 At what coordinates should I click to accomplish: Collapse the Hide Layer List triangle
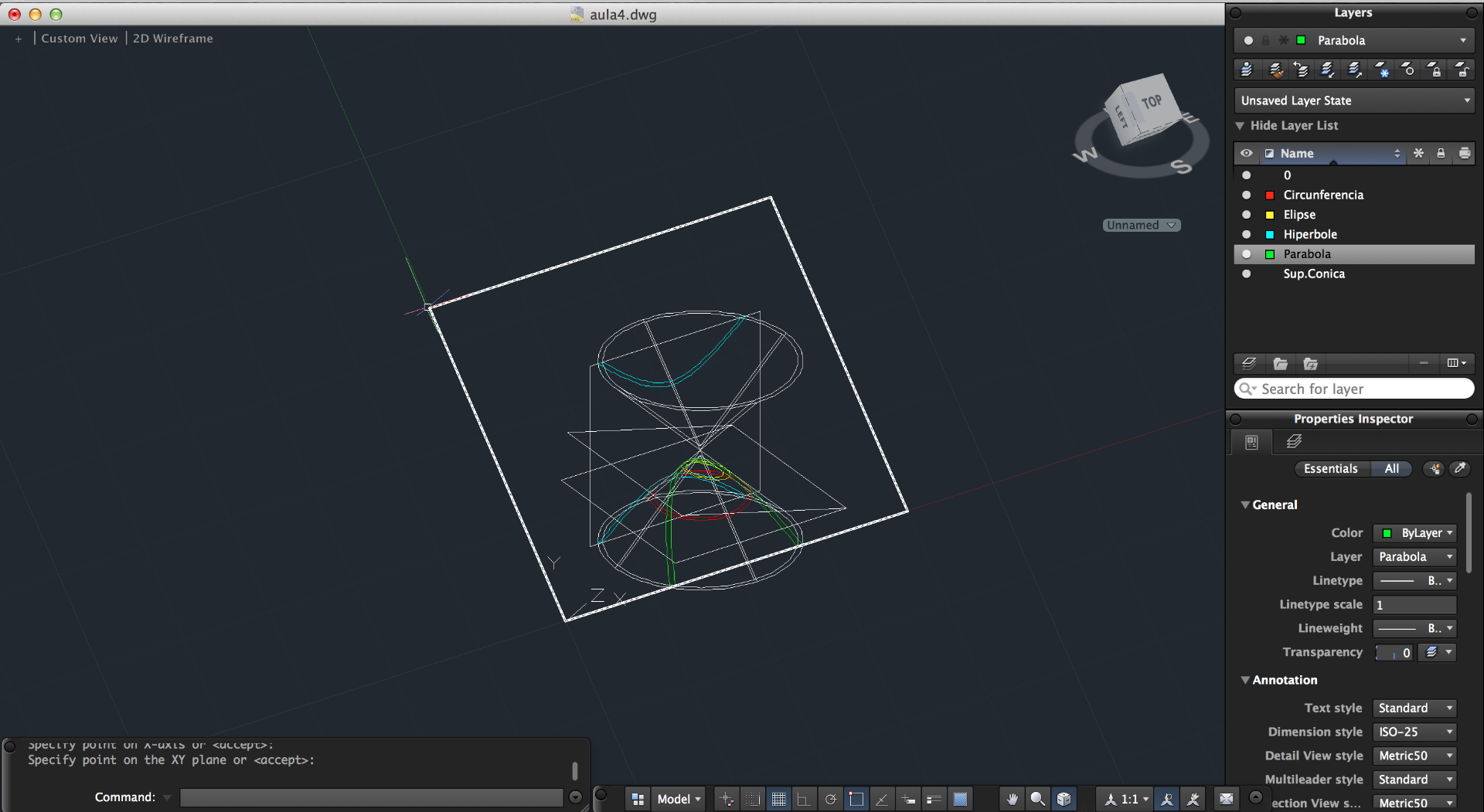(1240, 125)
